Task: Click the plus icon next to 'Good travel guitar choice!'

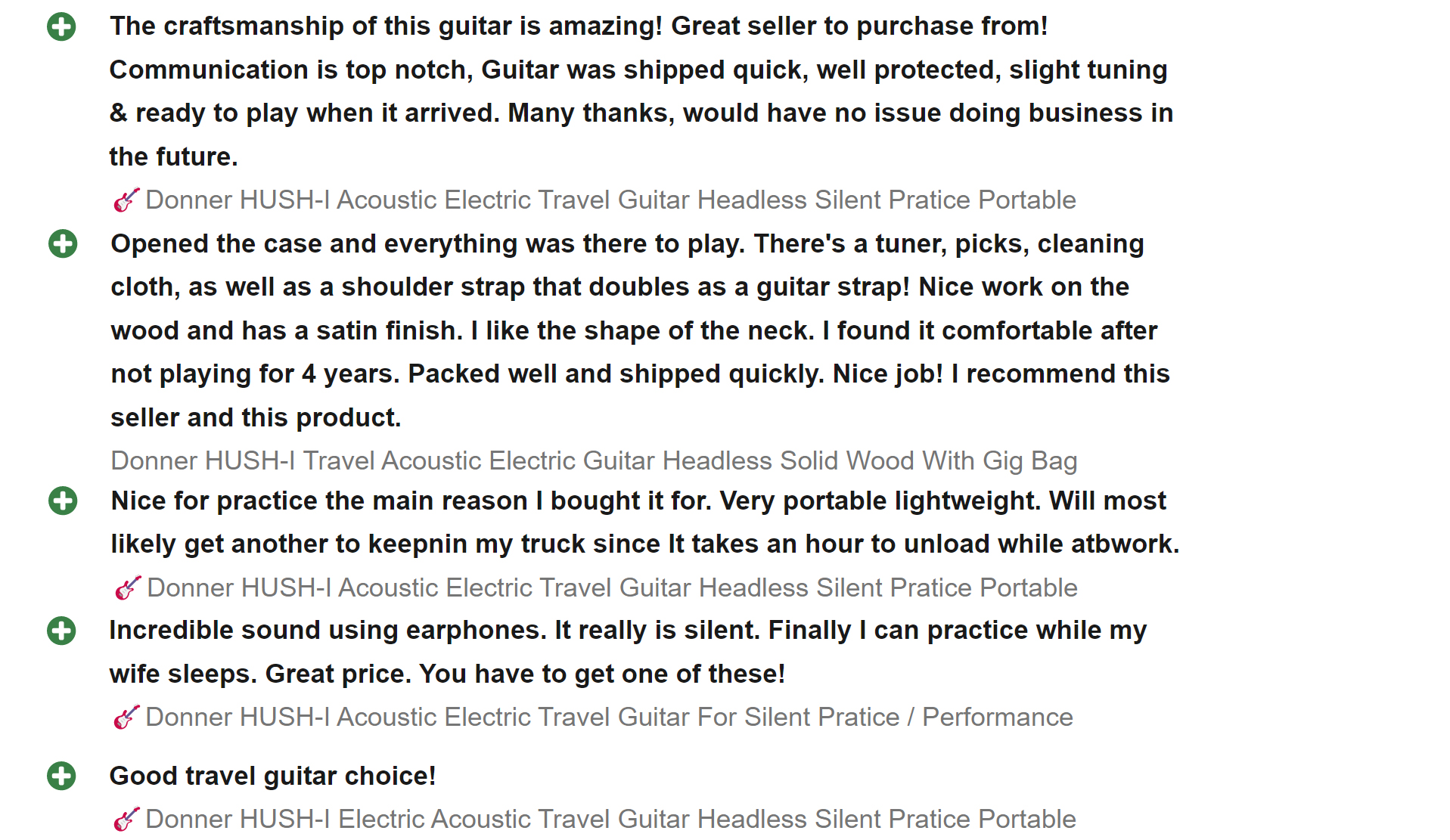Action: click(61, 776)
